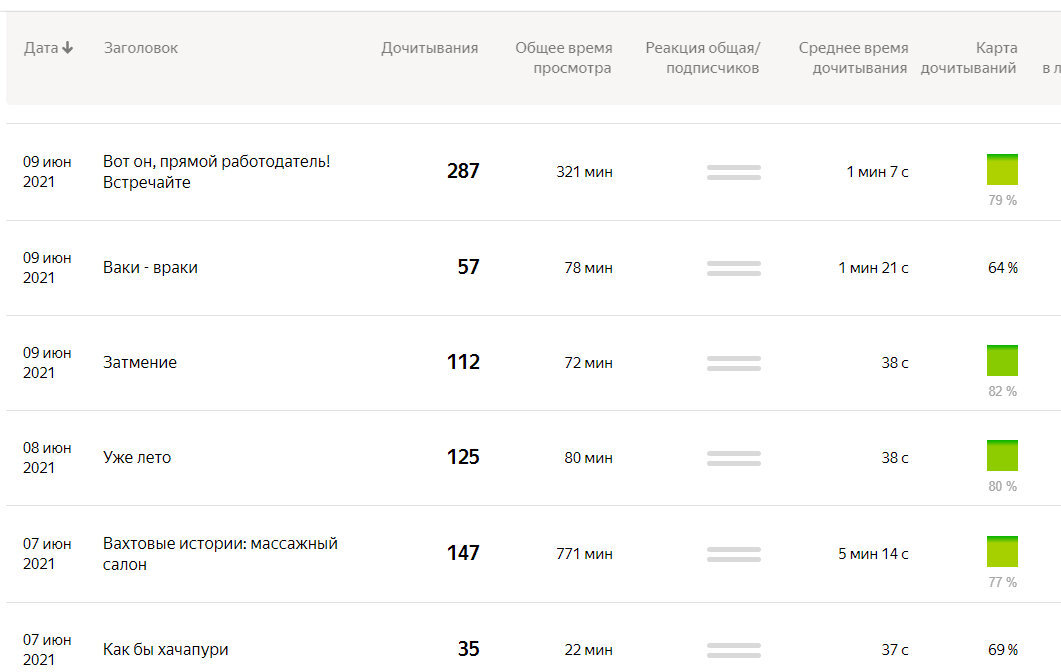The image size is (1061, 672).
Task: Click the 80 % read-through map swatch
Action: [x=1002, y=456]
